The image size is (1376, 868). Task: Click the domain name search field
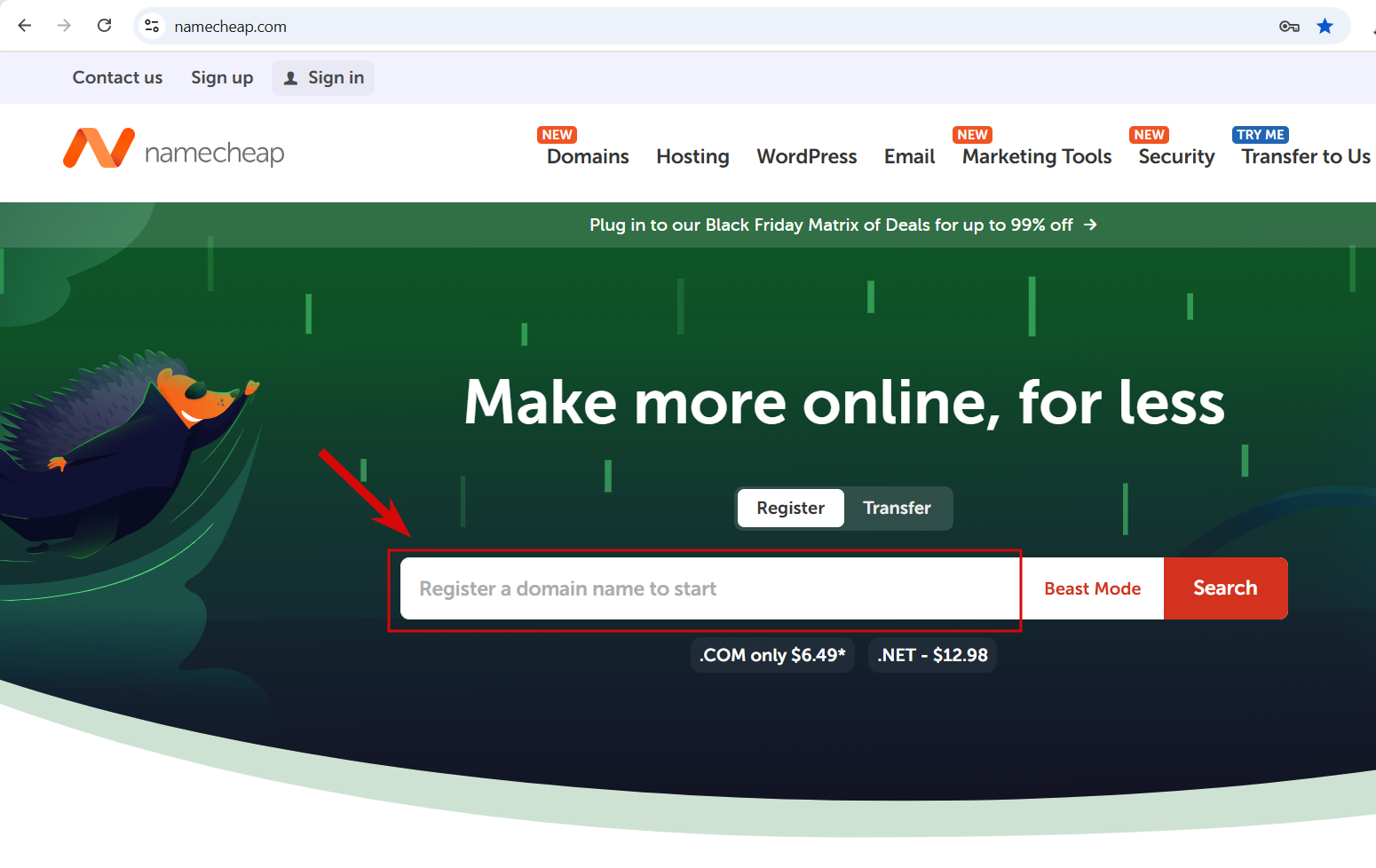point(710,588)
